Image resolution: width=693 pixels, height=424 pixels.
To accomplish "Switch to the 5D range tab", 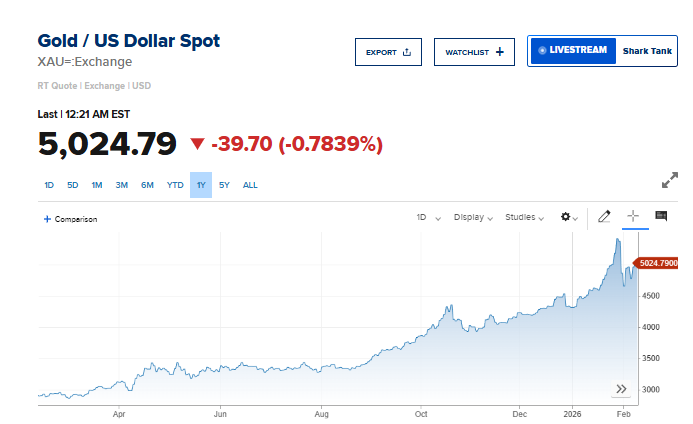I will pos(73,185).
